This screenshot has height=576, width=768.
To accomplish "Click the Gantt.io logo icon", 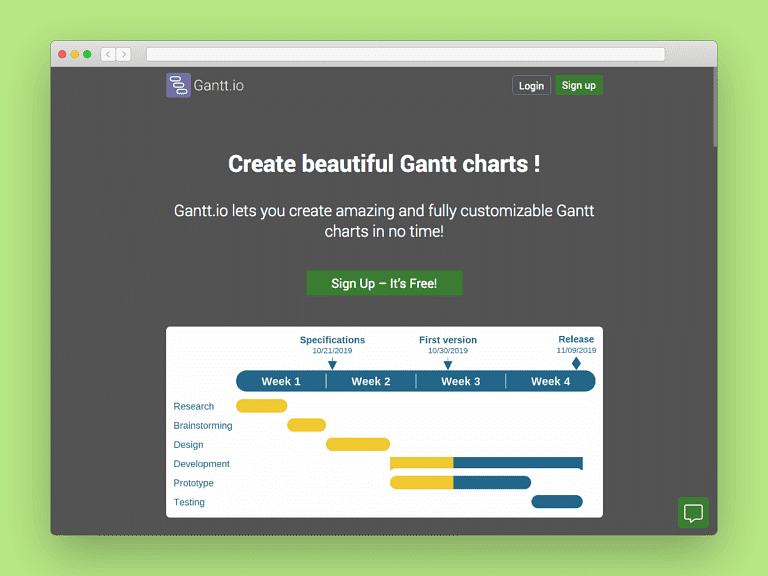I will pyautogui.click(x=178, y=85).
